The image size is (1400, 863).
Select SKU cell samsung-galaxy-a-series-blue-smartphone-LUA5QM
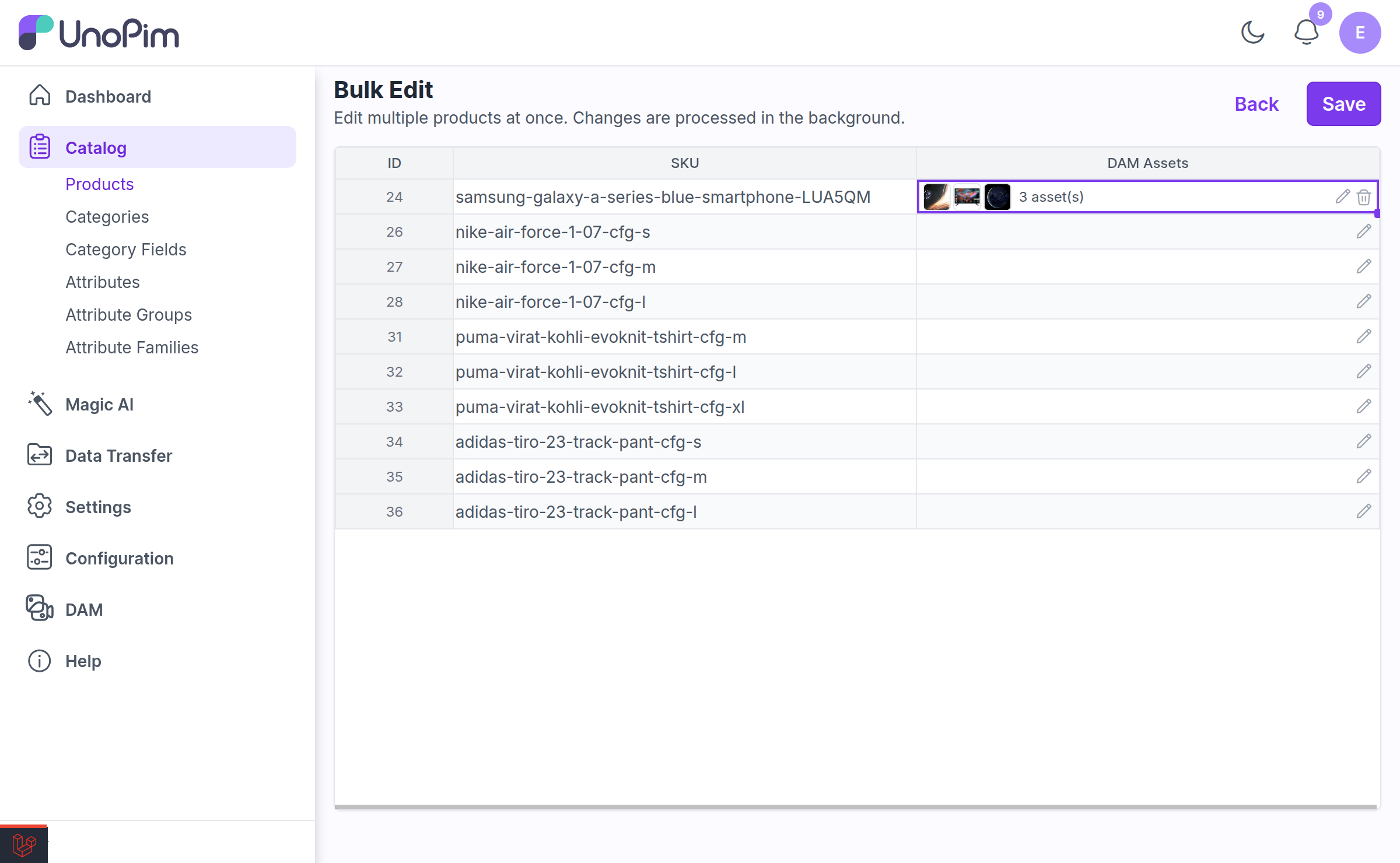(685, 197)
